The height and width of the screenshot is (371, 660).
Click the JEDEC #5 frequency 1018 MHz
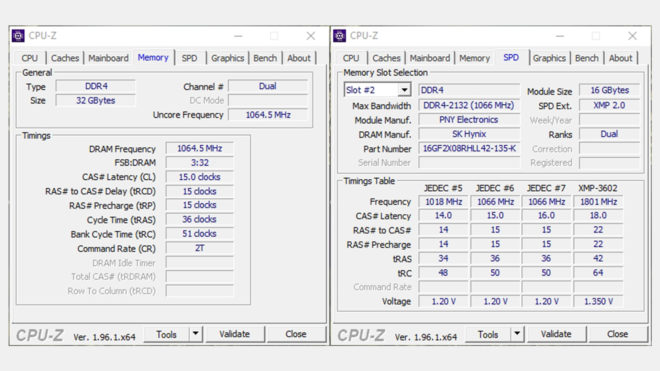443,202
